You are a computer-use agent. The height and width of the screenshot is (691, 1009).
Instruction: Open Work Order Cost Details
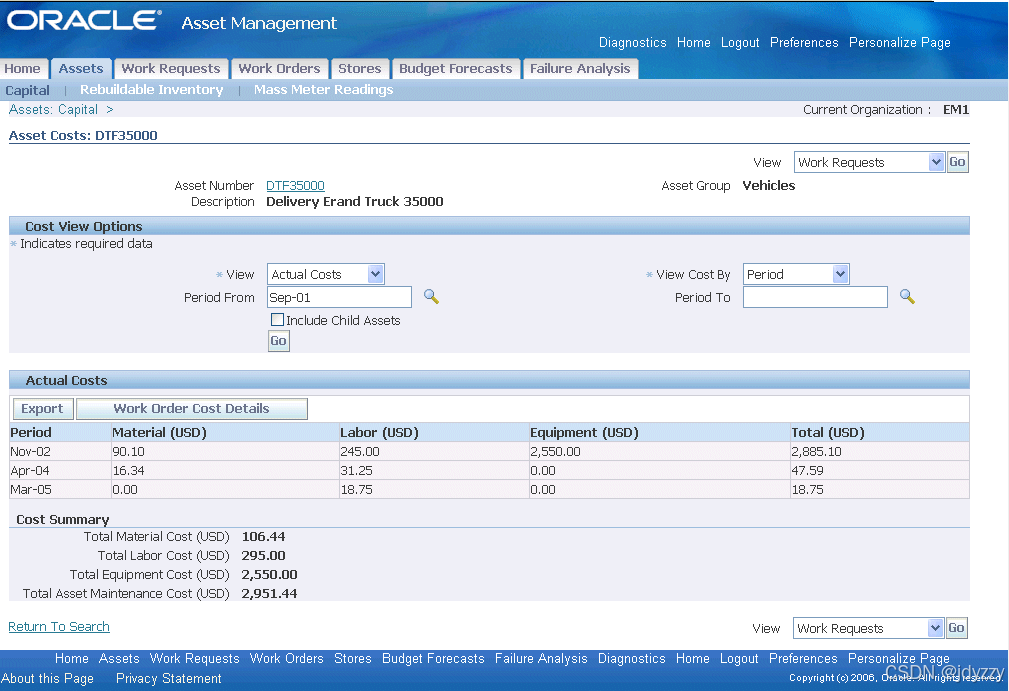click(192, 409)
